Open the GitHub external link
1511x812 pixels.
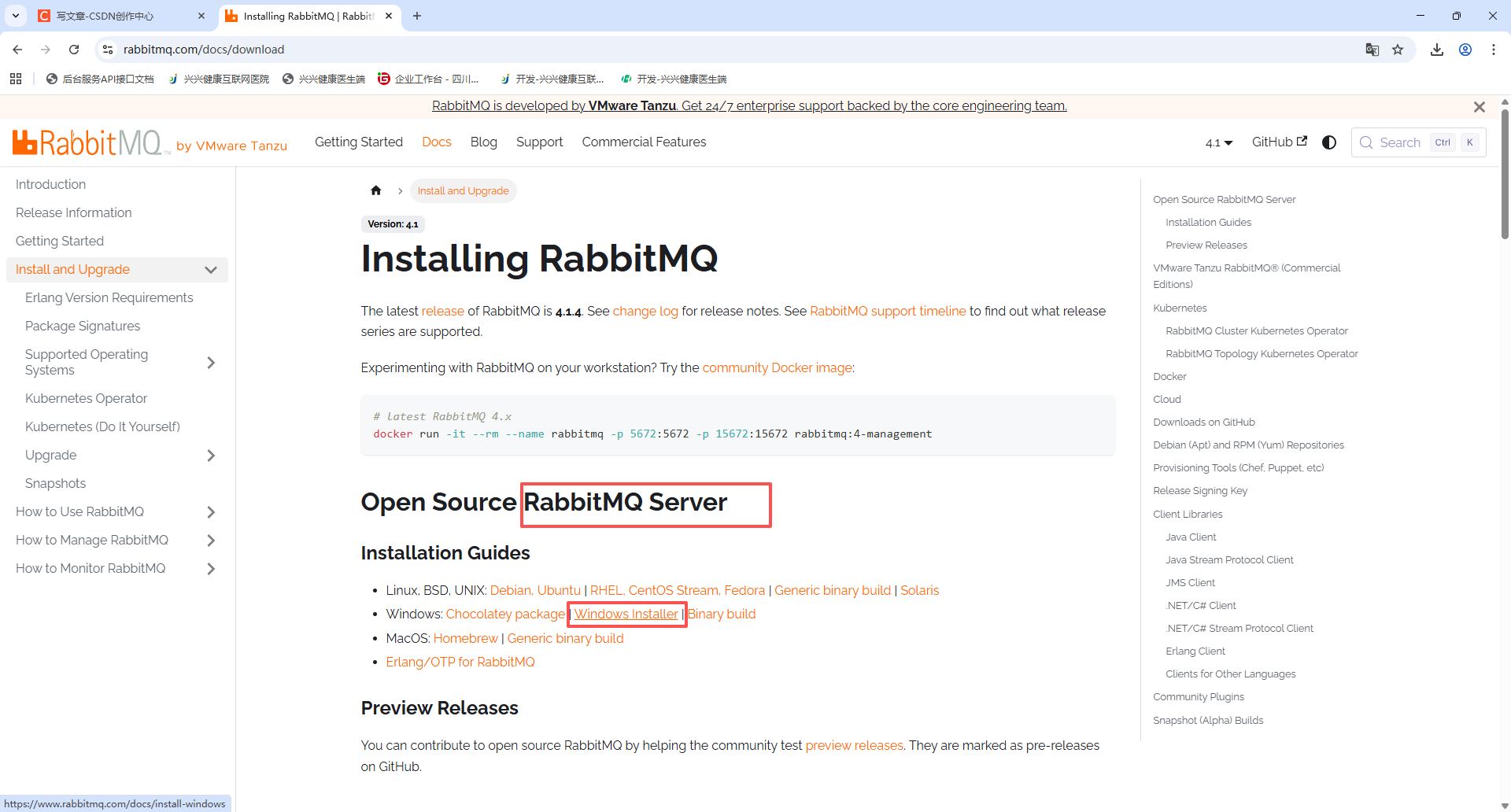tap(1280, 142)
